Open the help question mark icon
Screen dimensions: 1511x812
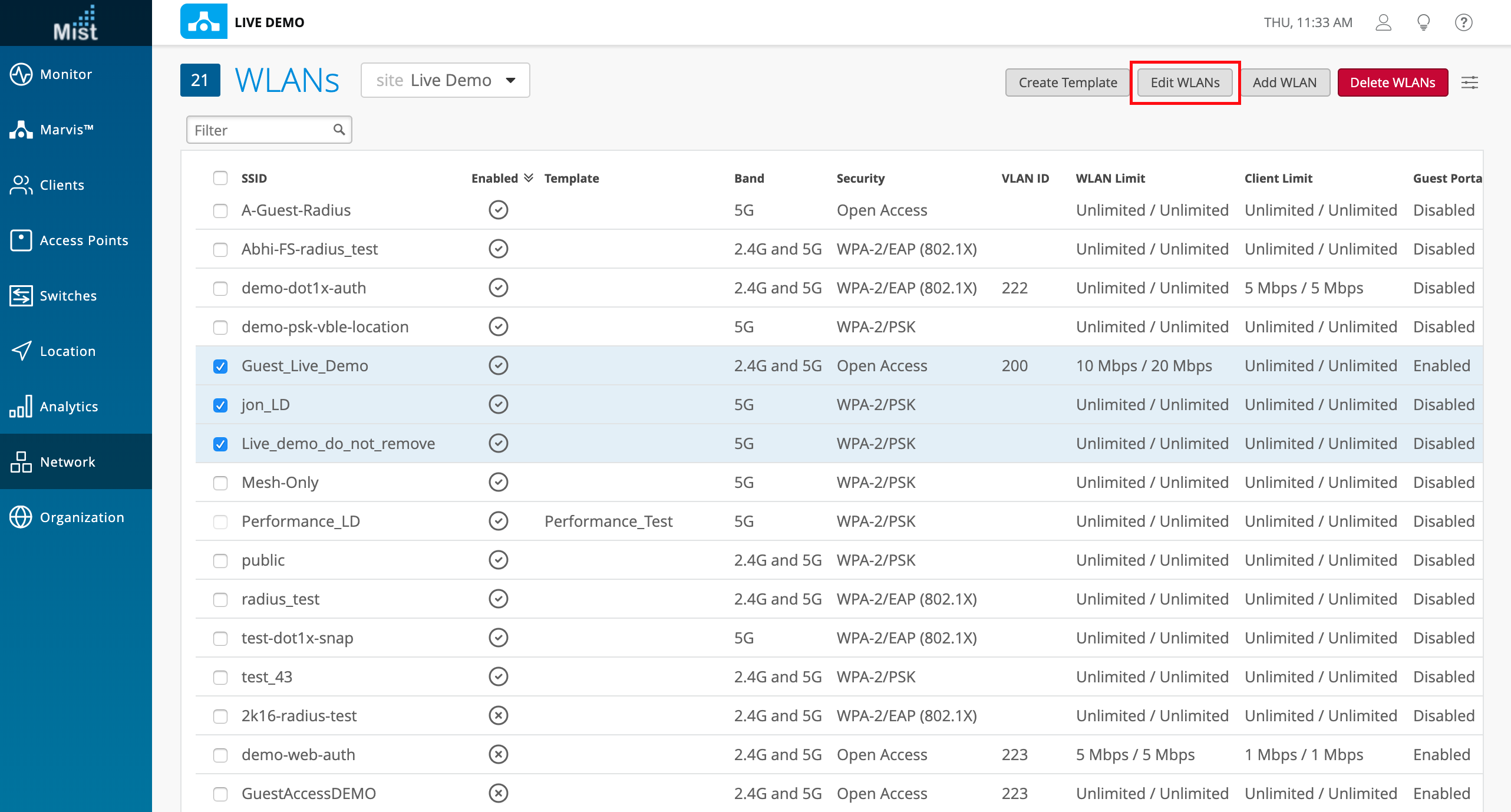tap(1463, 22)
